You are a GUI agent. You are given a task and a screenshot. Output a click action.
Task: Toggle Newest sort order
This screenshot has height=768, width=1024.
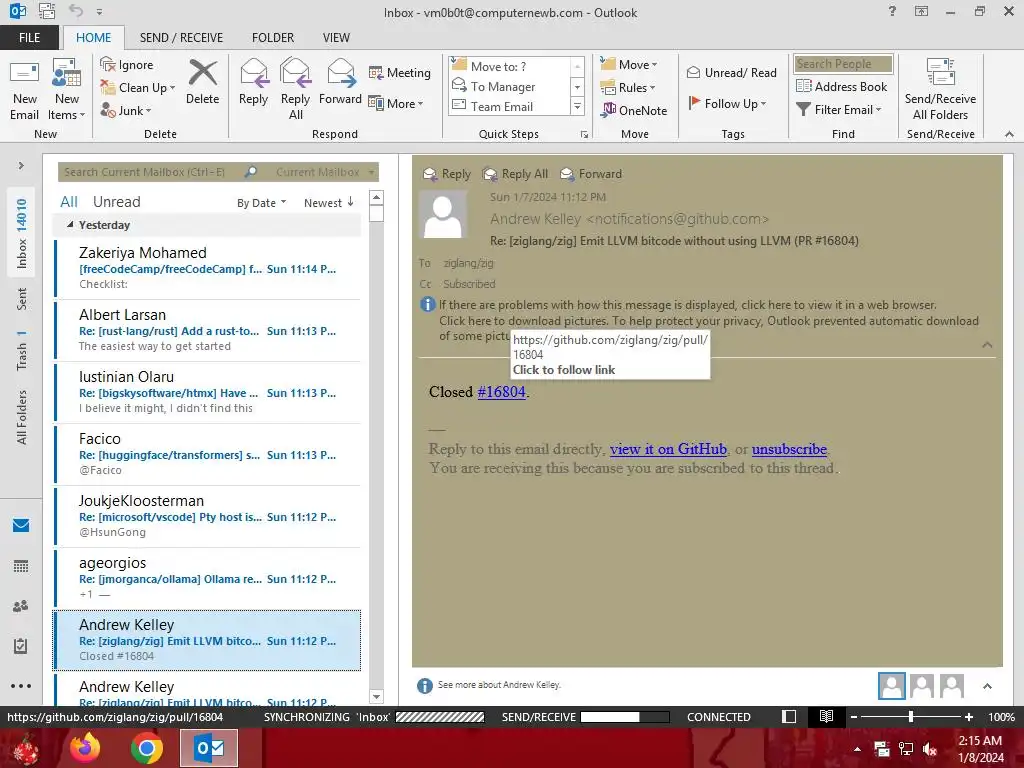(328, 203)
